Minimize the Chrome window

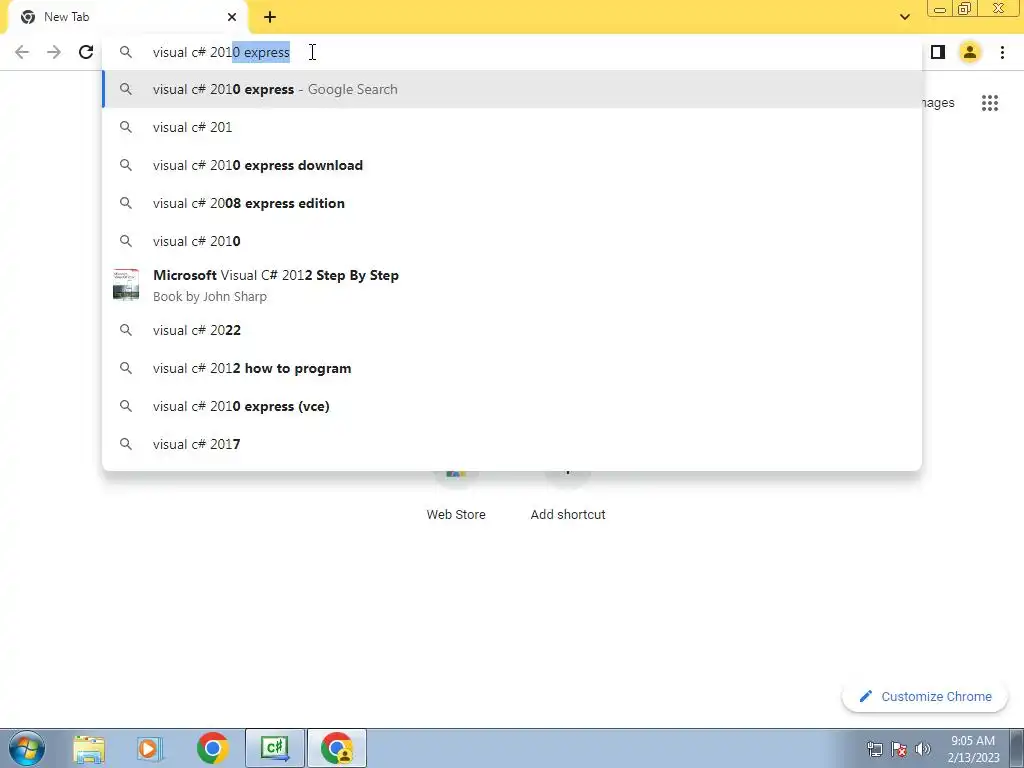click(940, 8)
